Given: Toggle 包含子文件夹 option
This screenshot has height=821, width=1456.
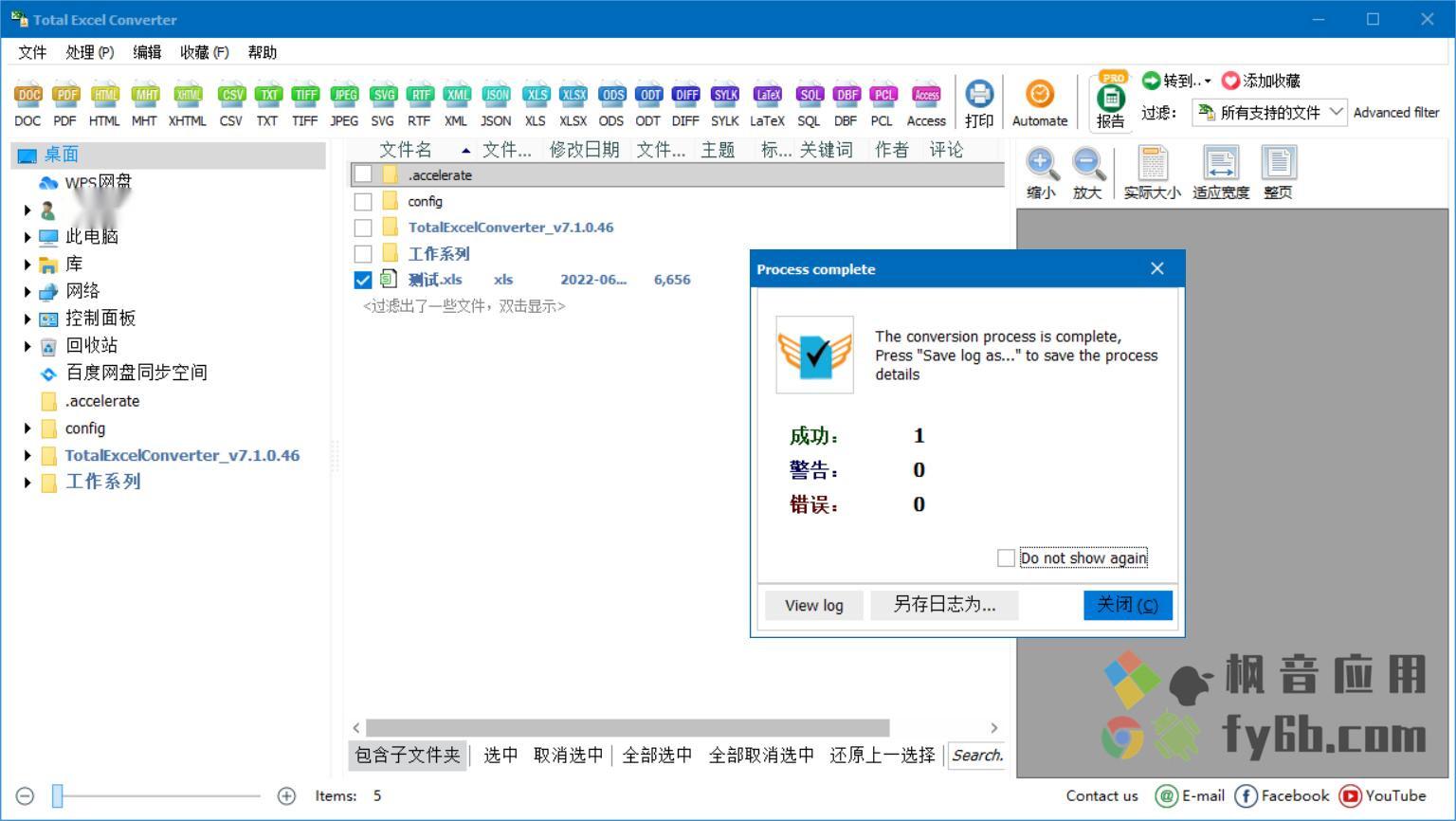Looking at the screenshot, I should (408, 755).
